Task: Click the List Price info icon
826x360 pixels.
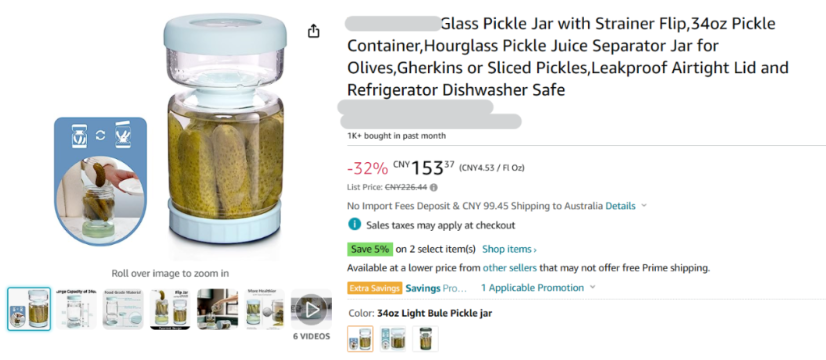Action: pyautogui.click(x=434, y=187)
